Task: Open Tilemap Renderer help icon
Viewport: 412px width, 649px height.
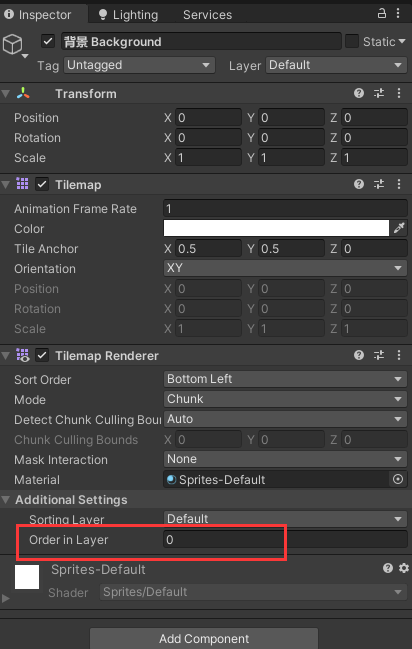Action: click(359, 355)
